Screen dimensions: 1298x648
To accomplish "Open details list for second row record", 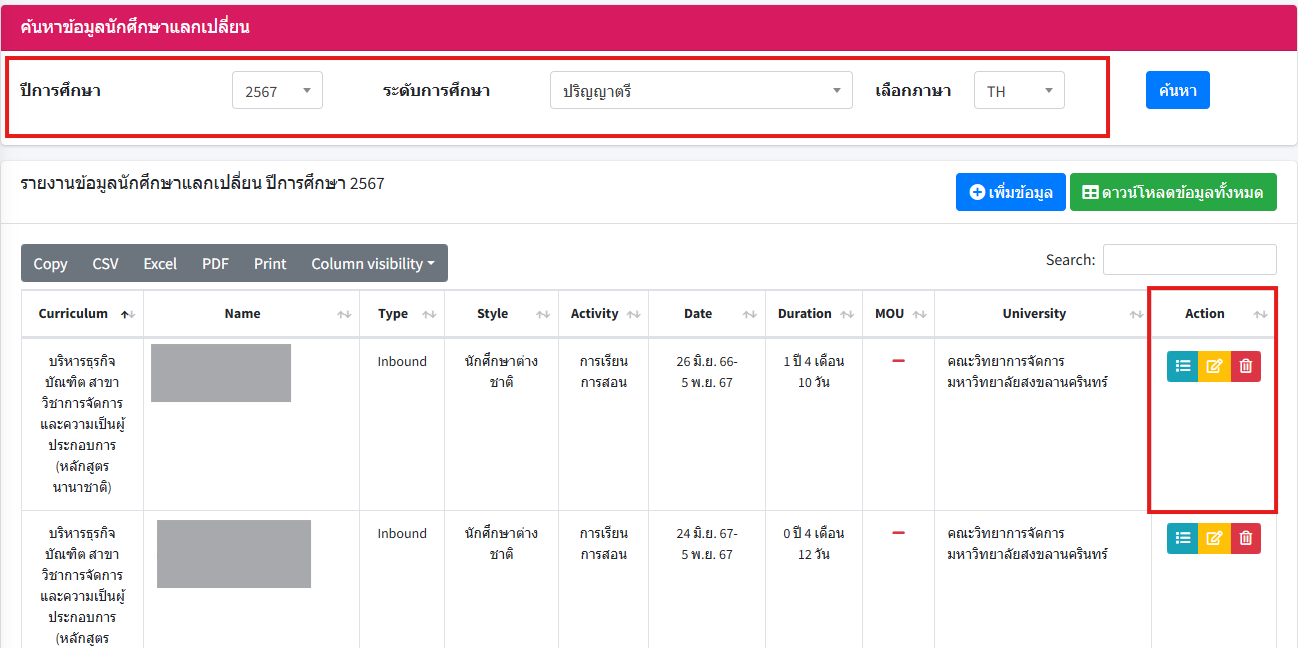I will (x=1183, y=538).
